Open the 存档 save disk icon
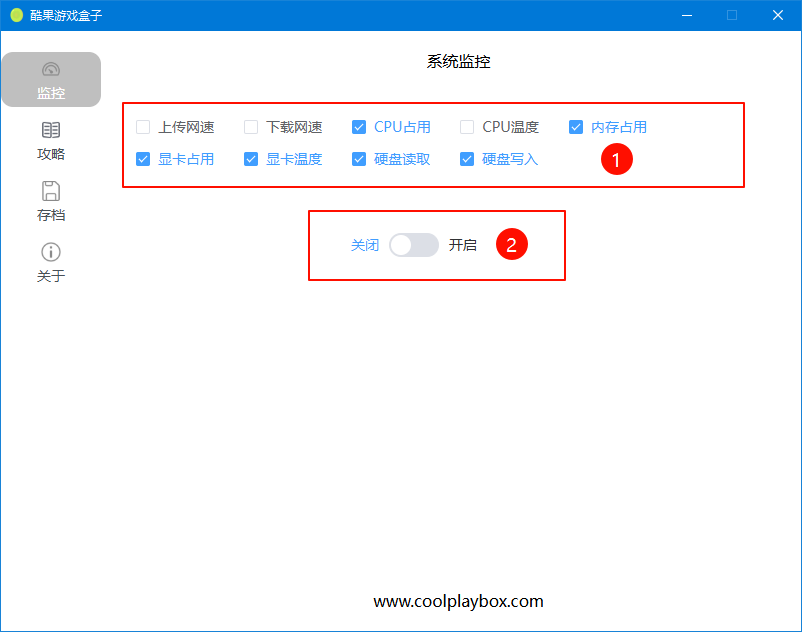This screenshot has width=802, height=632. [x=51, y=191]
